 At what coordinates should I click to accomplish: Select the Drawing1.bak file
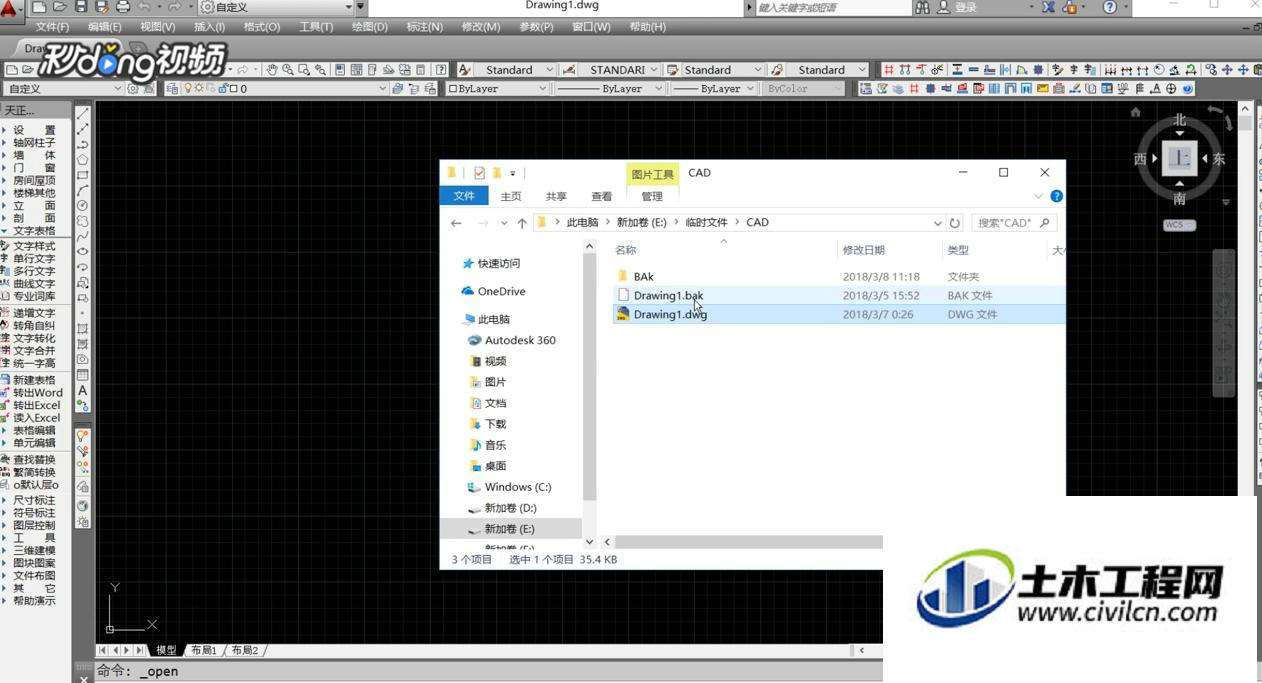[x=668, y=296]
